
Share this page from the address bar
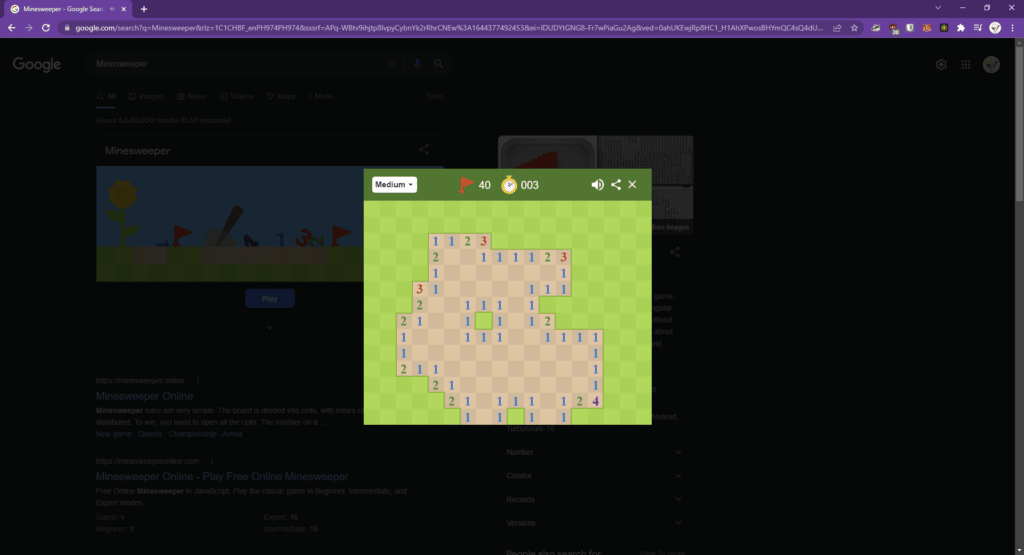[837, 28]
